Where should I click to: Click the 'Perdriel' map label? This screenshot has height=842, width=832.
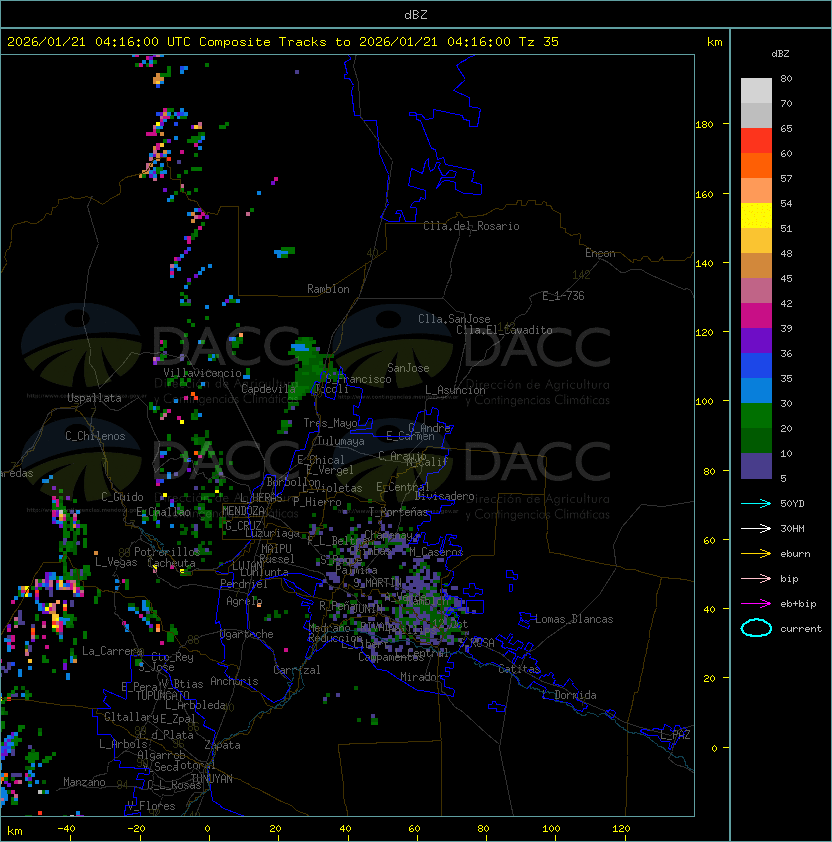tap(244, 584)
